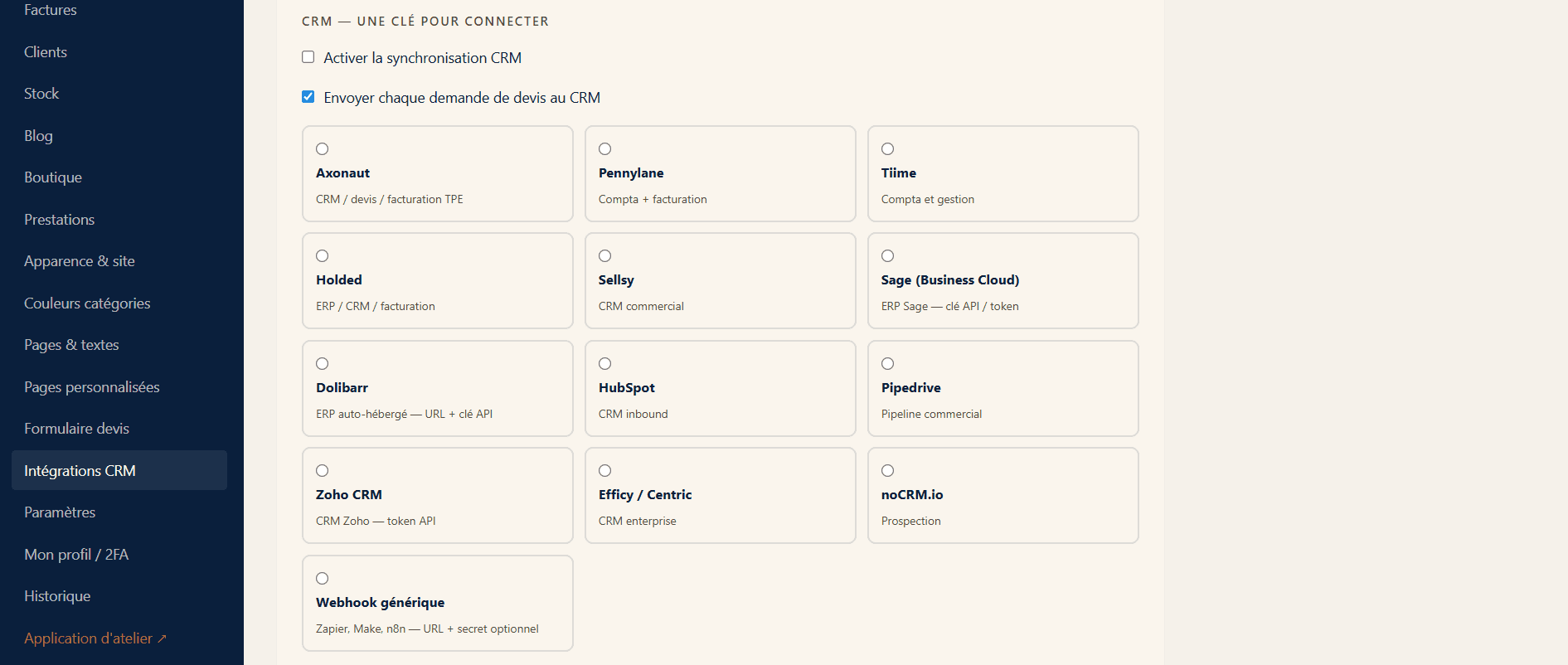The width and height of the screenshot is (1568, 665).
Task: Navigate to Pages & textes
Action: 119,345
